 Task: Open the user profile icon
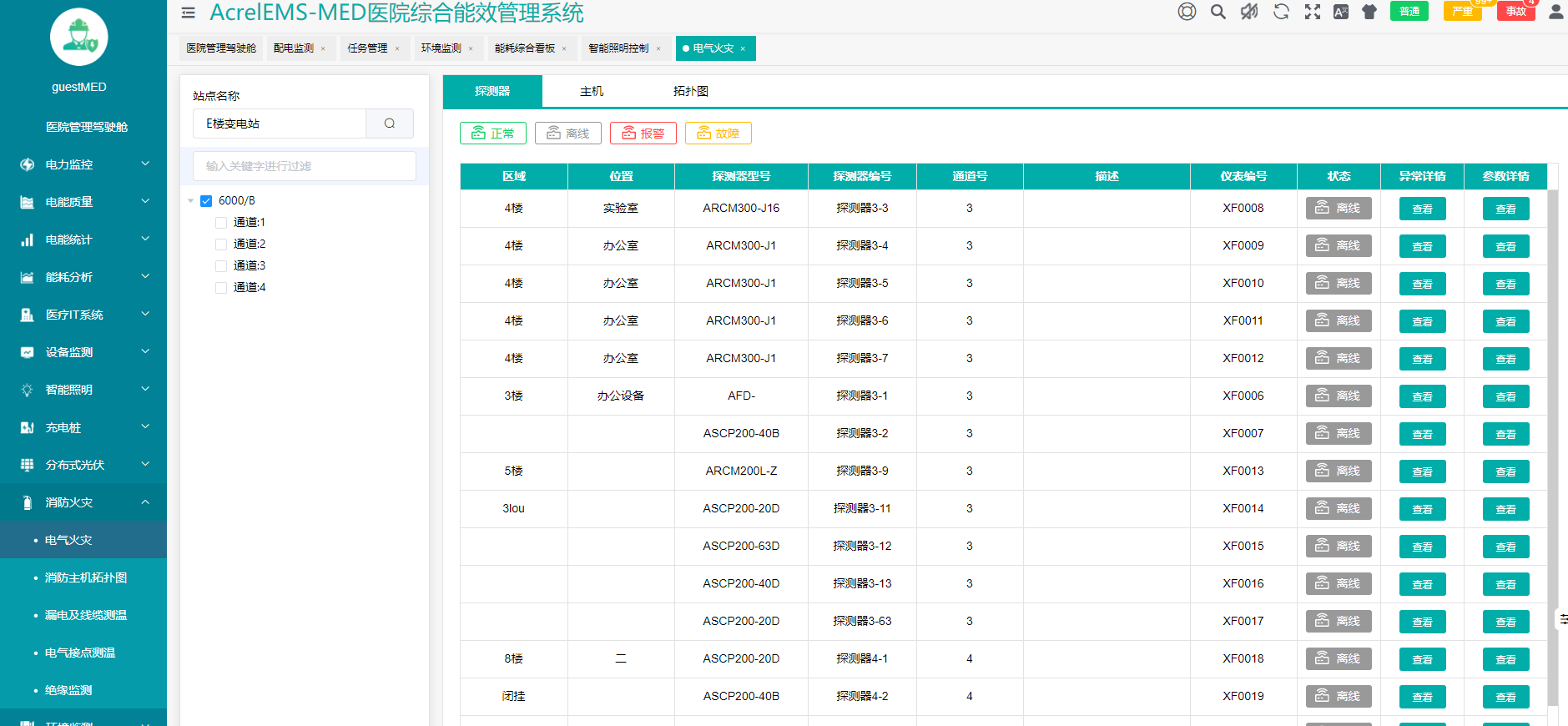[1555, 12]
